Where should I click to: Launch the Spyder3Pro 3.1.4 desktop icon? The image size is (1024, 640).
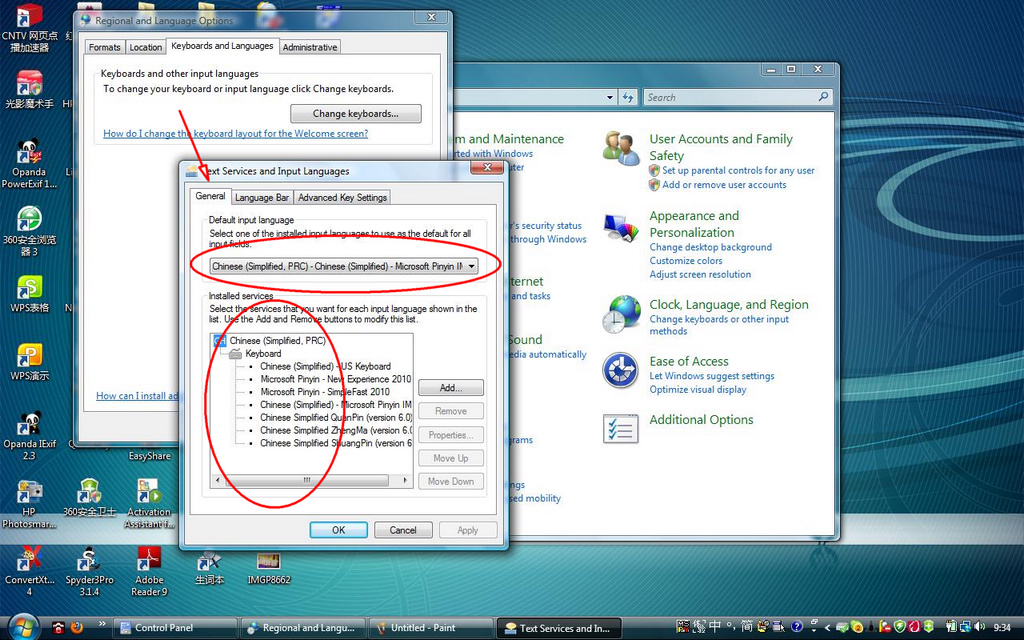click(x=89, y=573)
